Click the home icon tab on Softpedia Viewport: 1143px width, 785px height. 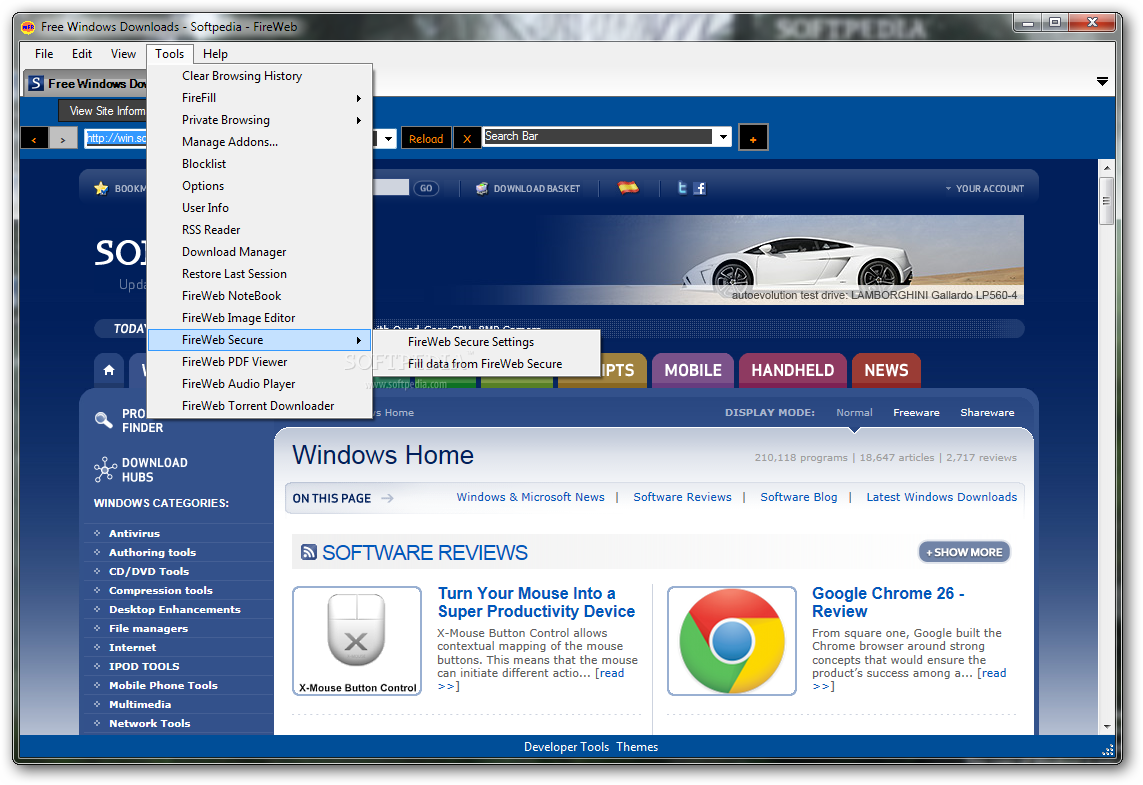[109, 370]
